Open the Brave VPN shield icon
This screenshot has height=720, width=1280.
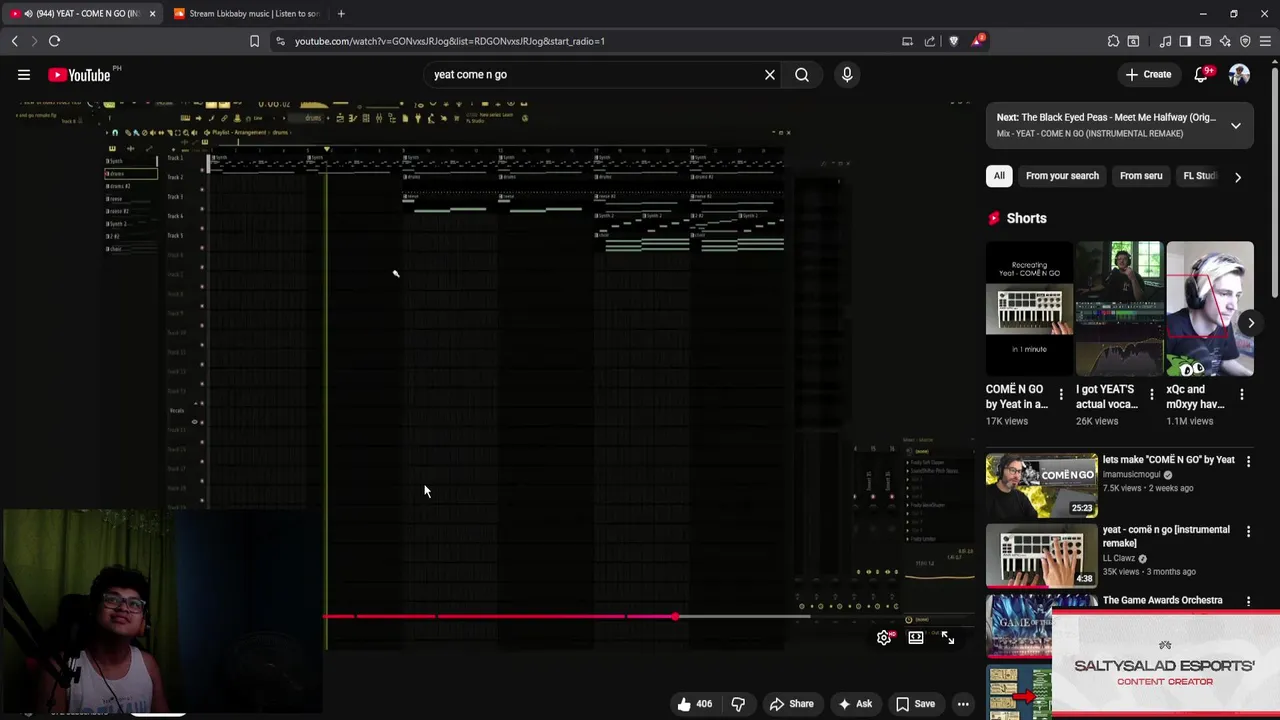[x=1245, y=41]
